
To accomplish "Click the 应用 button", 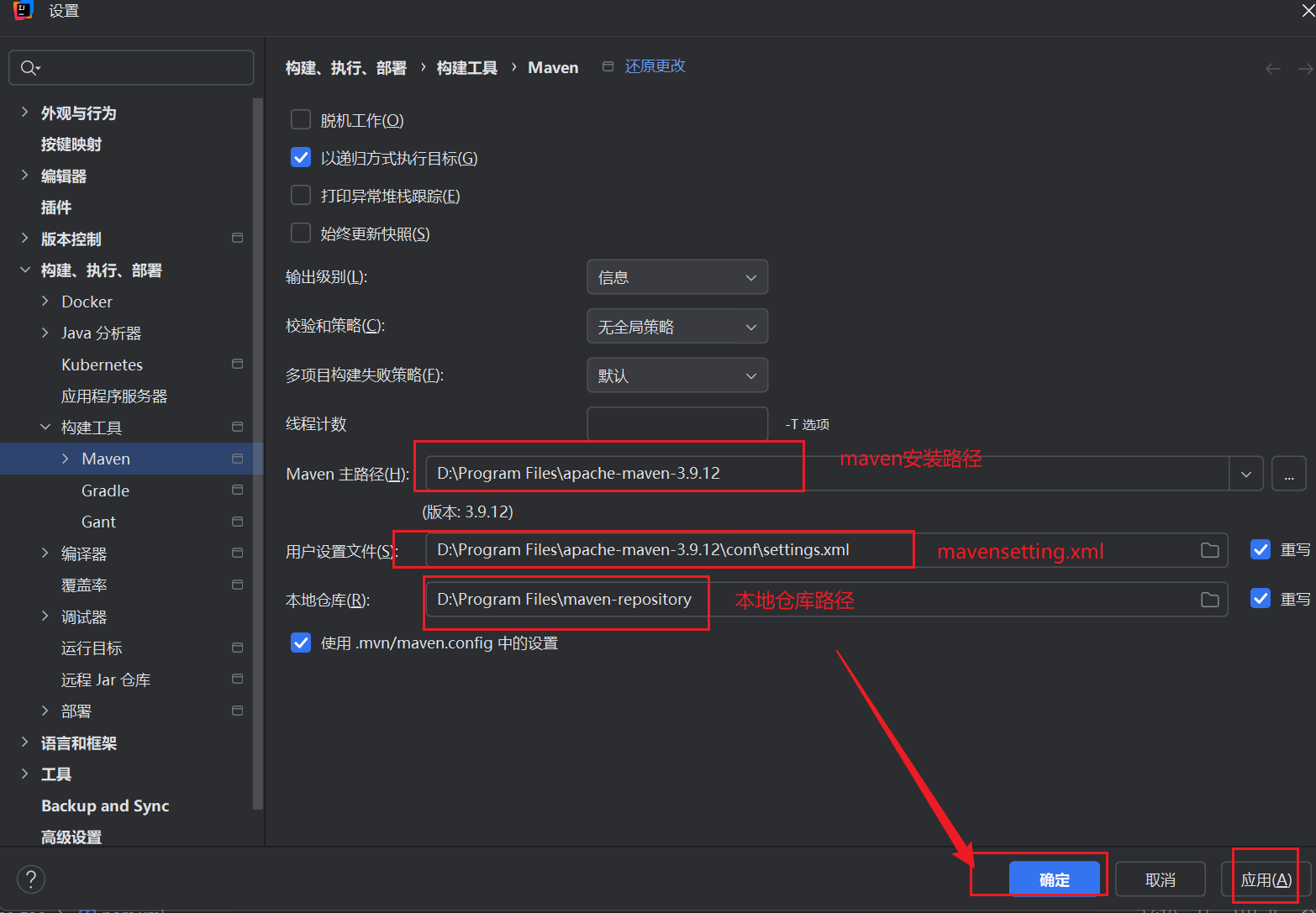I will (x=1266, y=879).
